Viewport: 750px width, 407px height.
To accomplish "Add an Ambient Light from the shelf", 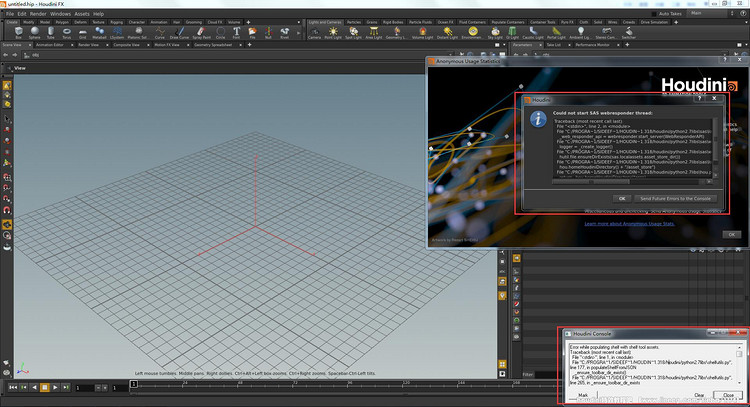I will click(580, 33).
